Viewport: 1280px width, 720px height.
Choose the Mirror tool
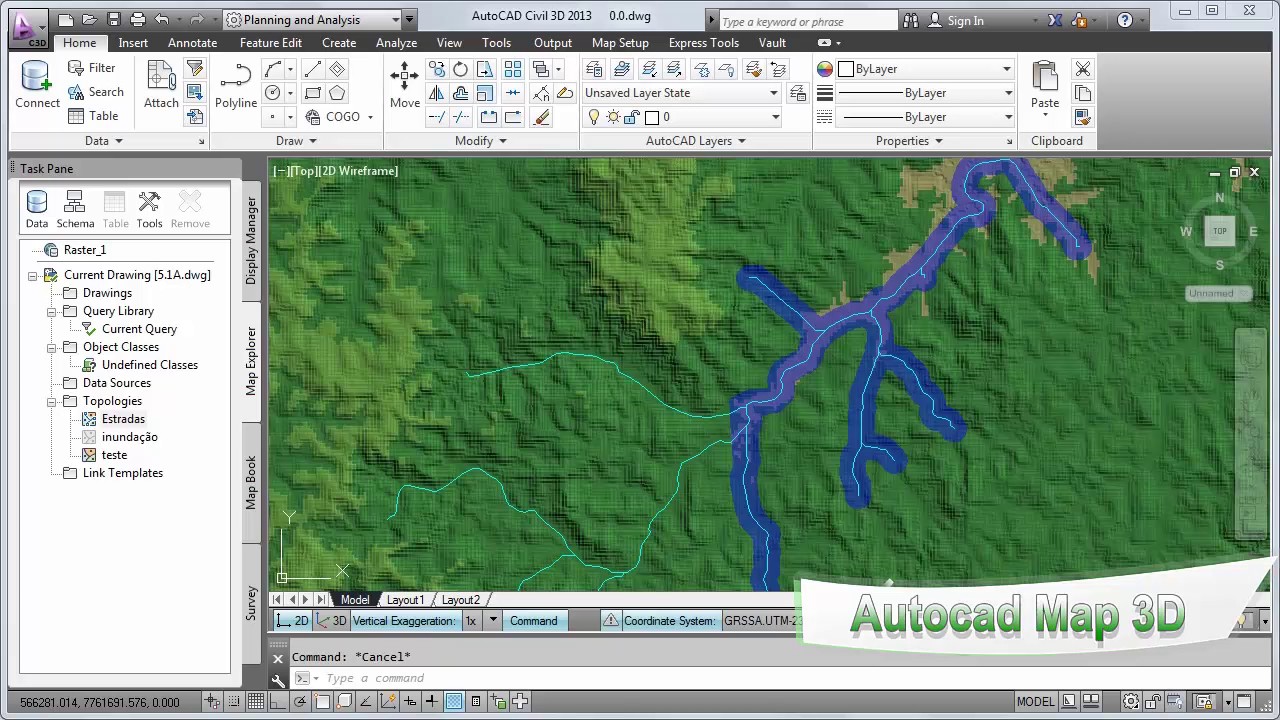click(436, 93)
